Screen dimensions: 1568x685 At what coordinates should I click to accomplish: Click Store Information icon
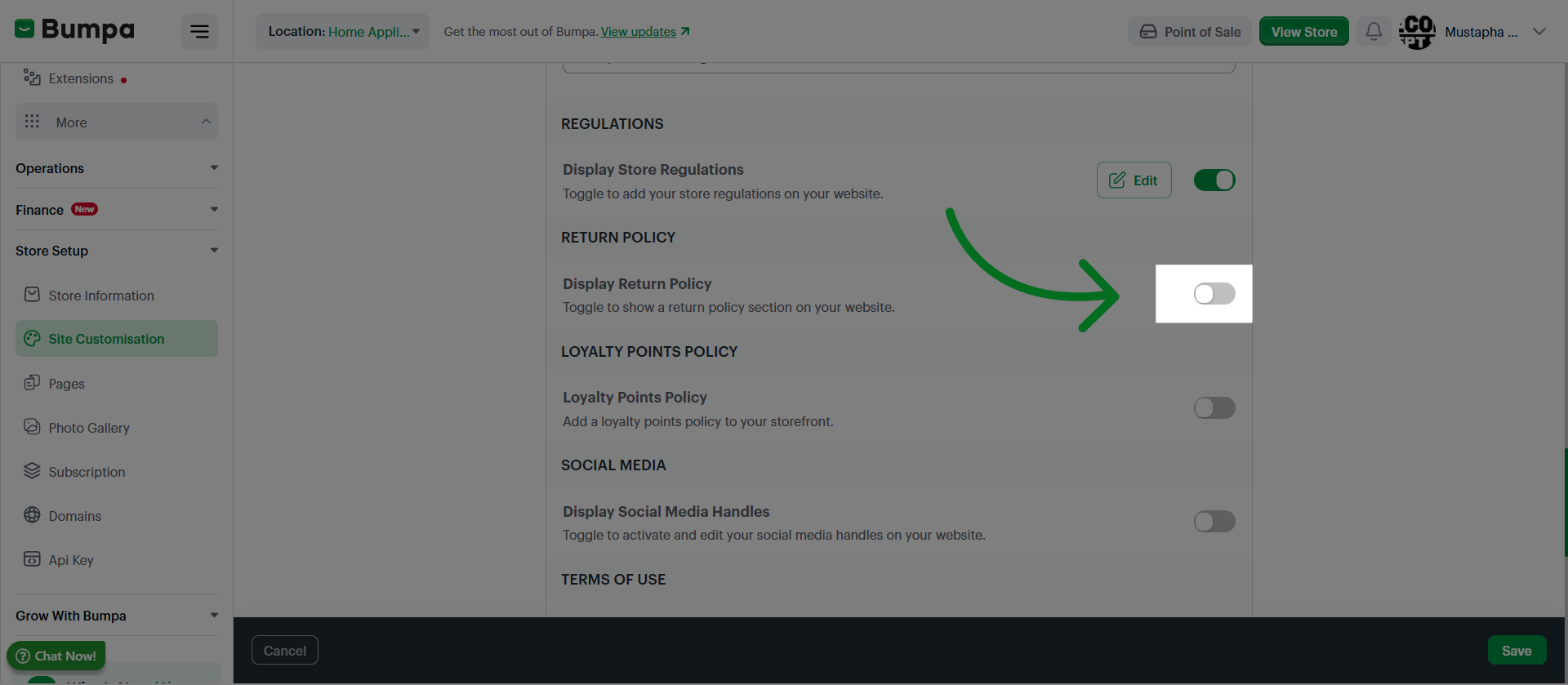pyautogui.click(x=32, y=295)
